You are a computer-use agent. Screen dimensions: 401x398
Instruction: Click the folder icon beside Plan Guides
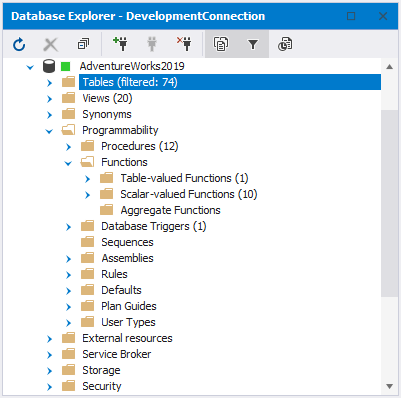88,306
